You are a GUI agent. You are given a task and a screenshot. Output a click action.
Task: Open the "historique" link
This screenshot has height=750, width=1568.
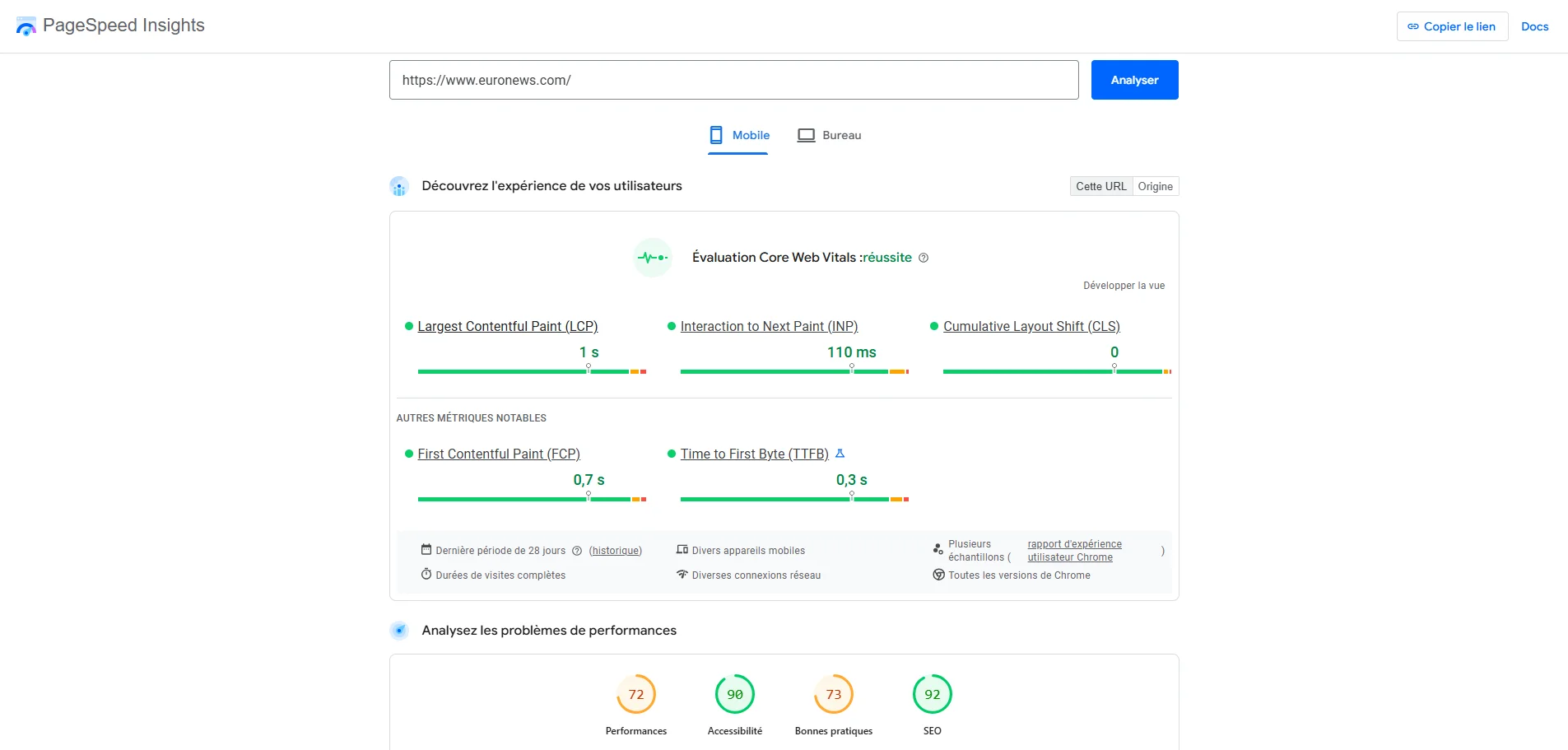pos(614,550)
